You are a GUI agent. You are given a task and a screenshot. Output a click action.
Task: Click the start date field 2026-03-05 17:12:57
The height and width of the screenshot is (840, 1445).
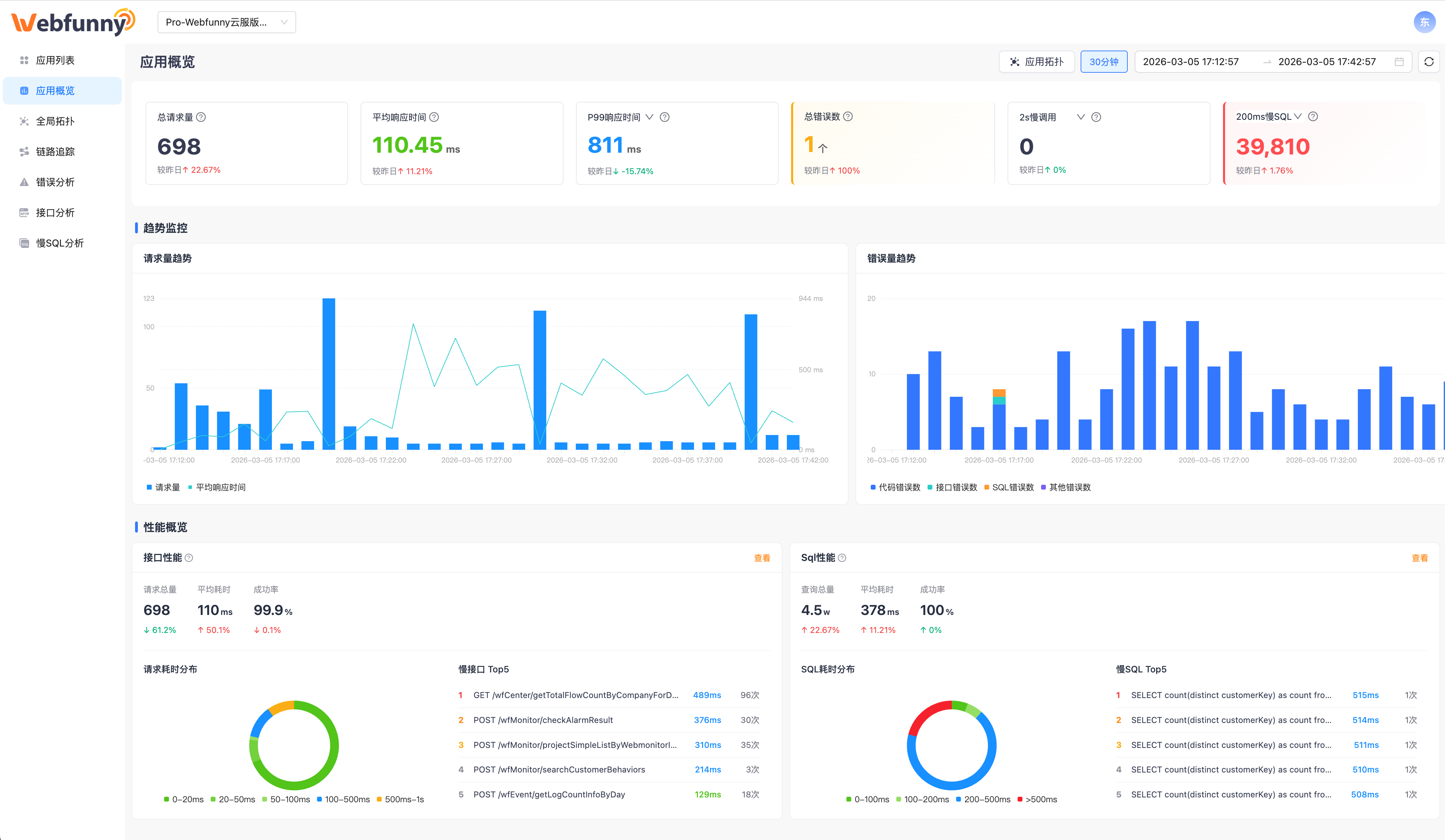point(1190,62)
